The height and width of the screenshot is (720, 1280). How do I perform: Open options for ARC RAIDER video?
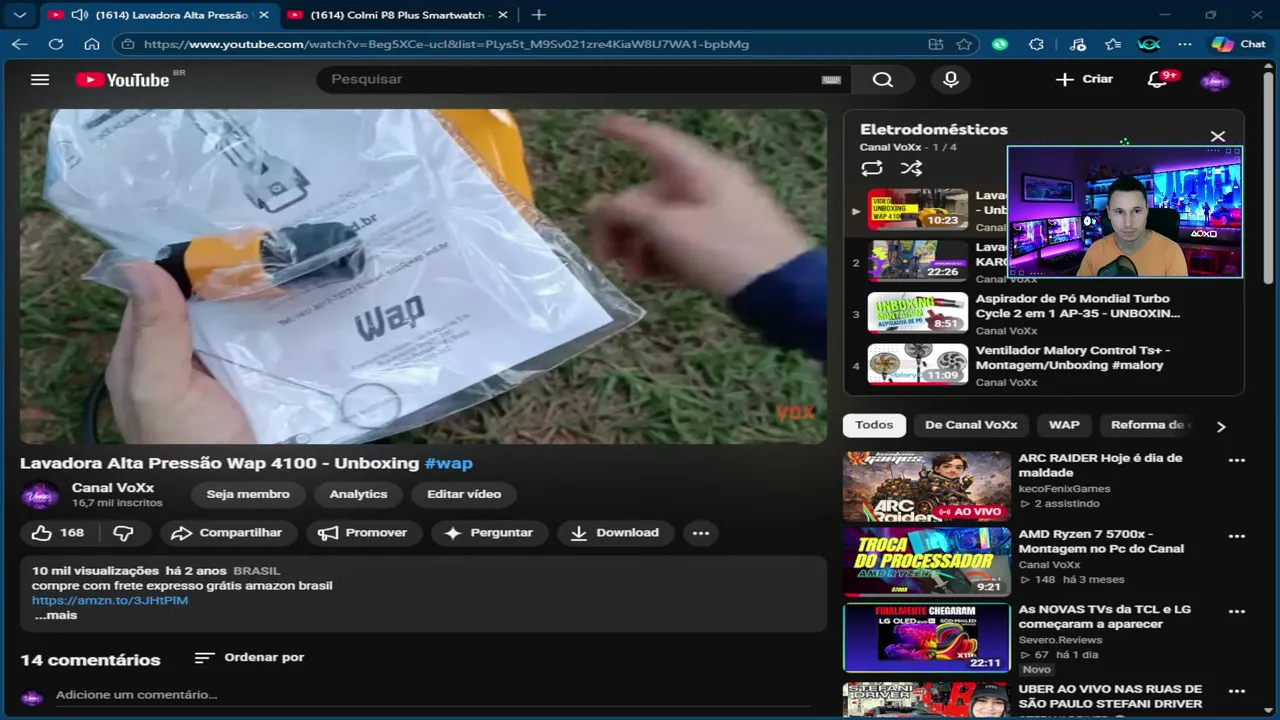click(x=1237, y=460)
